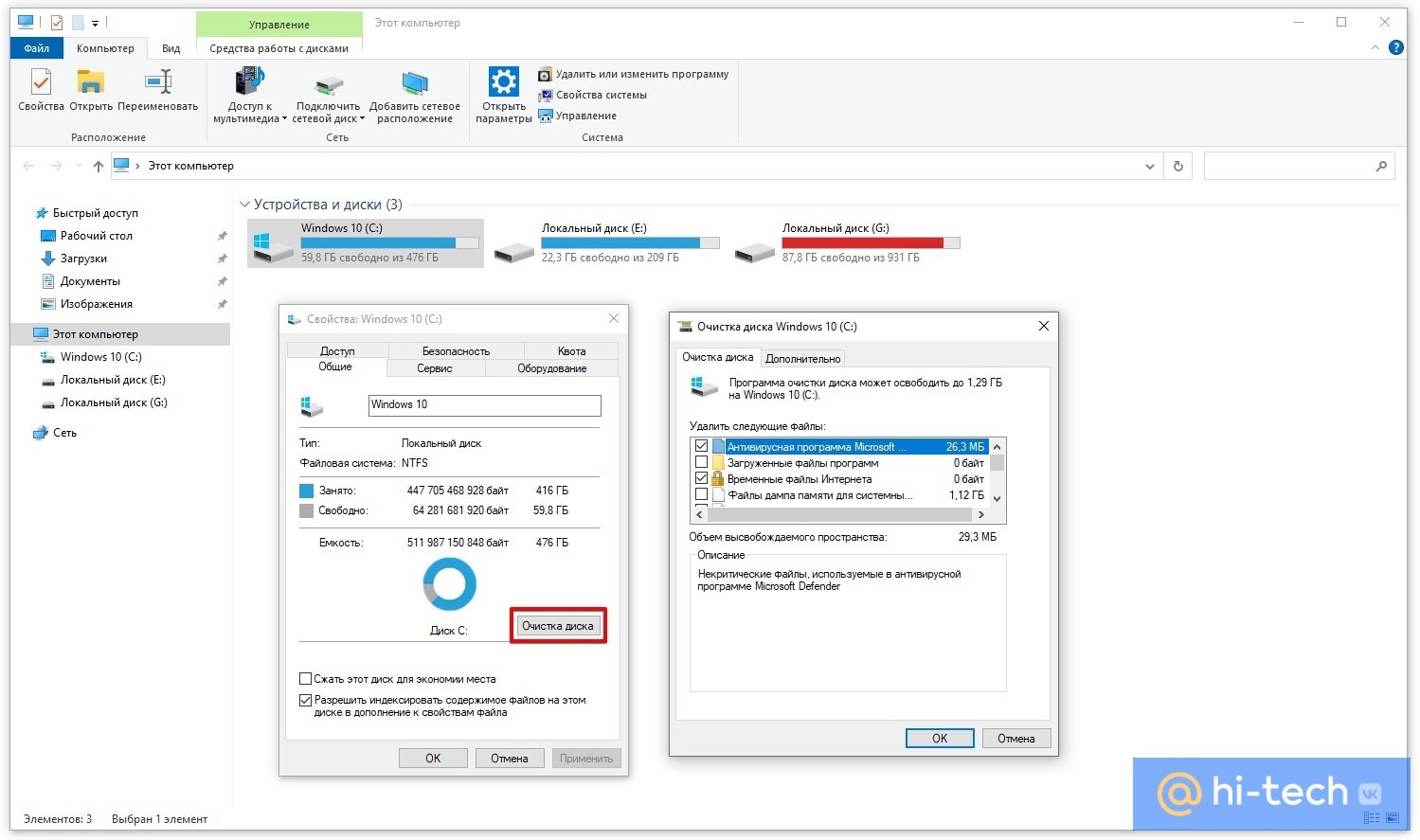Open the Сервис tab in Properties
Viewport: 1420px width, 840px height.
click(x=435, y=368)
